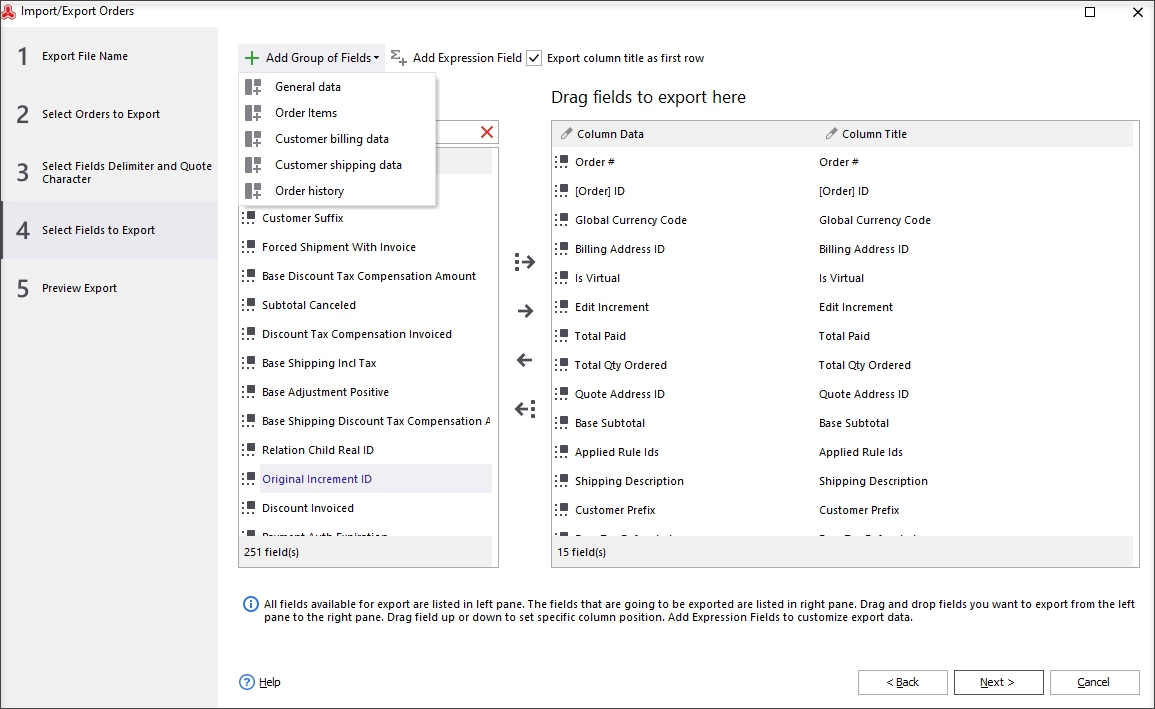
Task: Toggle Export column title as first row
Action: 534,58
